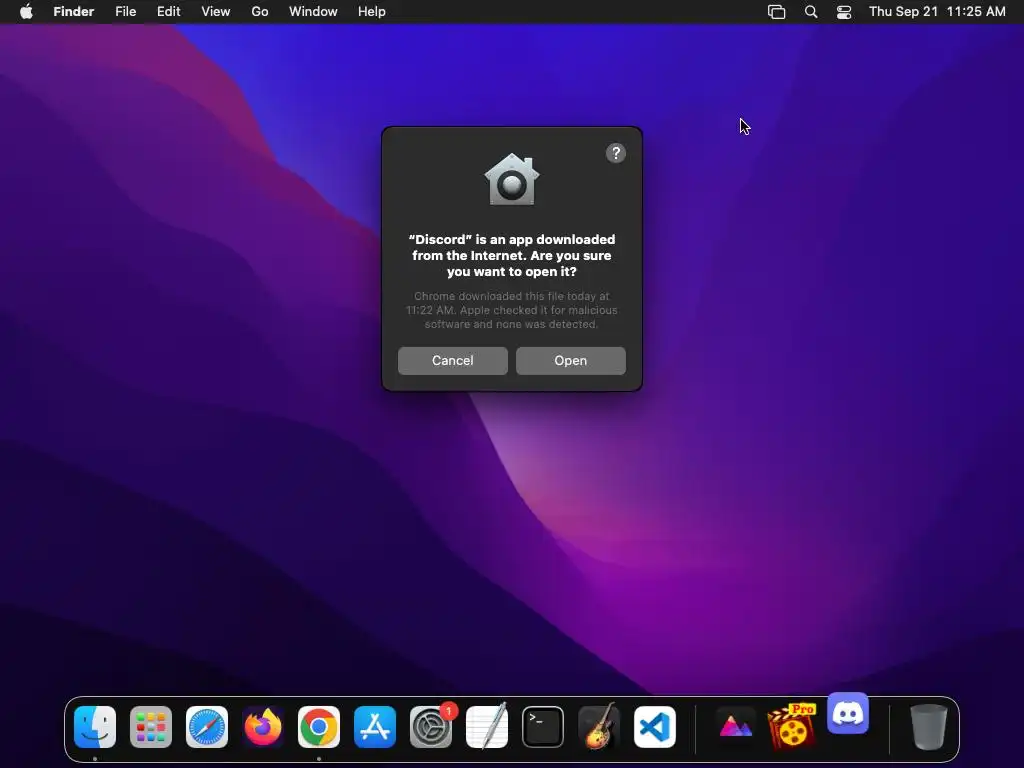Open the Trash in the dock
The image size is (1024, 768).
(928, 727)
